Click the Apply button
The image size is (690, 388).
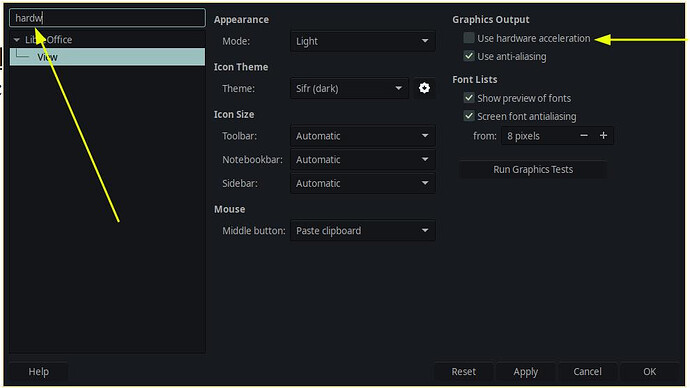point(525,372)
